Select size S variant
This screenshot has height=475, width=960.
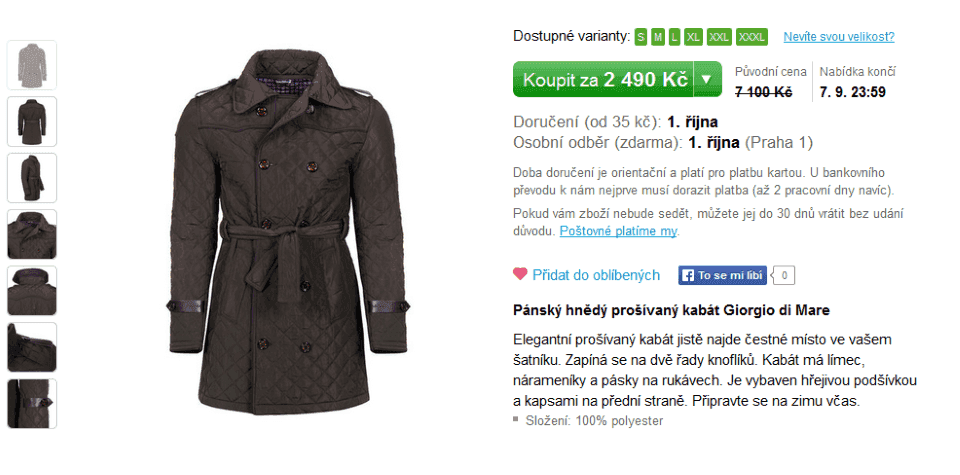click(640, 37)
